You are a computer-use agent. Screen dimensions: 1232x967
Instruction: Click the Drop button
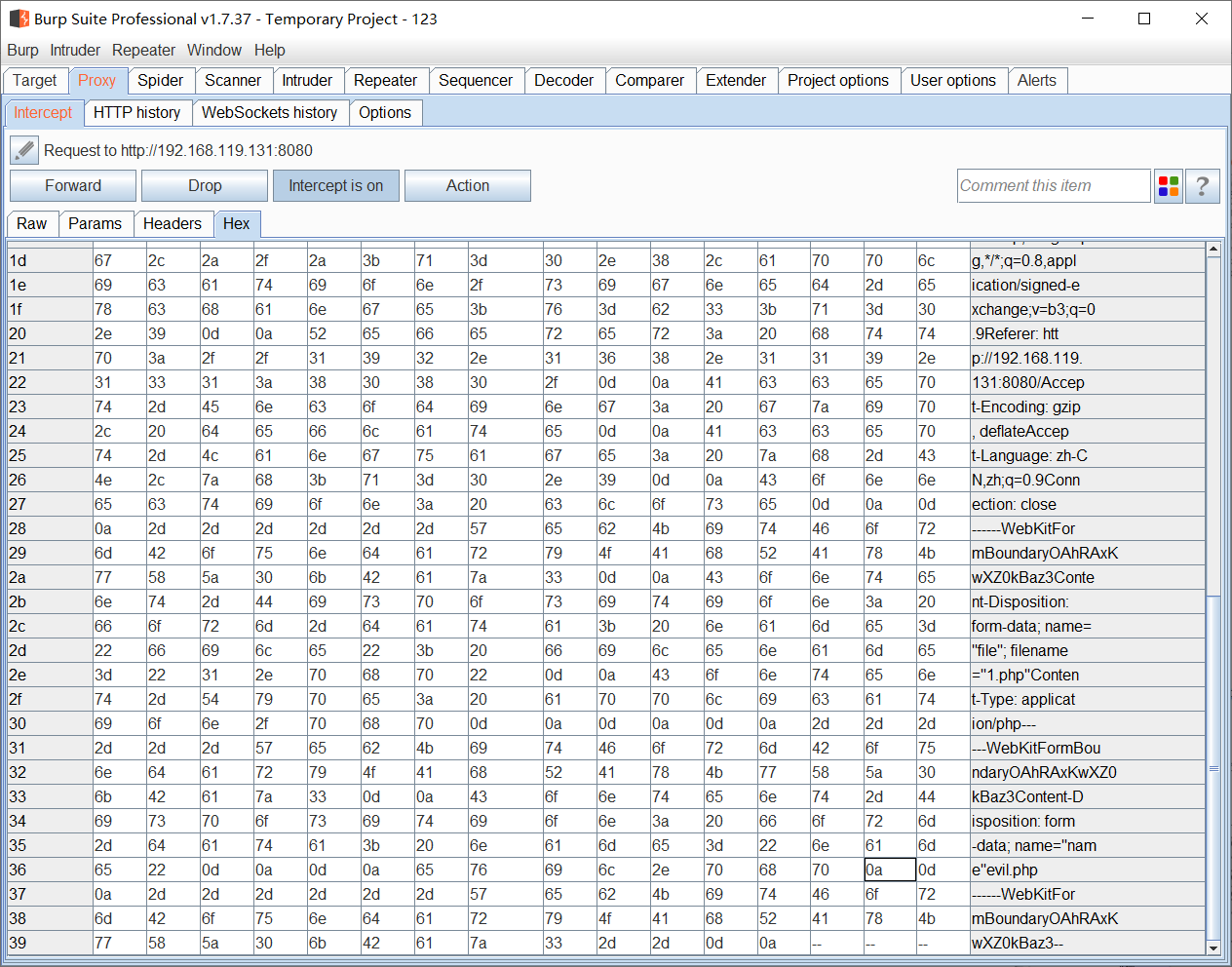[205, 186]
